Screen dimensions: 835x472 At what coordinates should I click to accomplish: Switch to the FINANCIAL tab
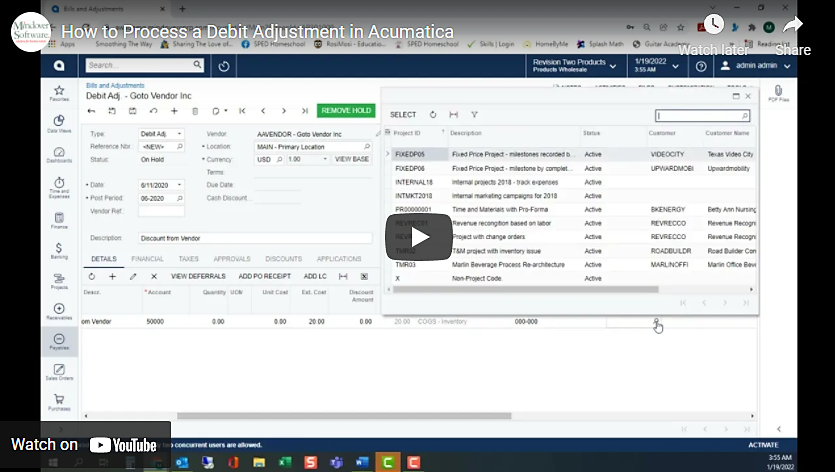point(148,259)
